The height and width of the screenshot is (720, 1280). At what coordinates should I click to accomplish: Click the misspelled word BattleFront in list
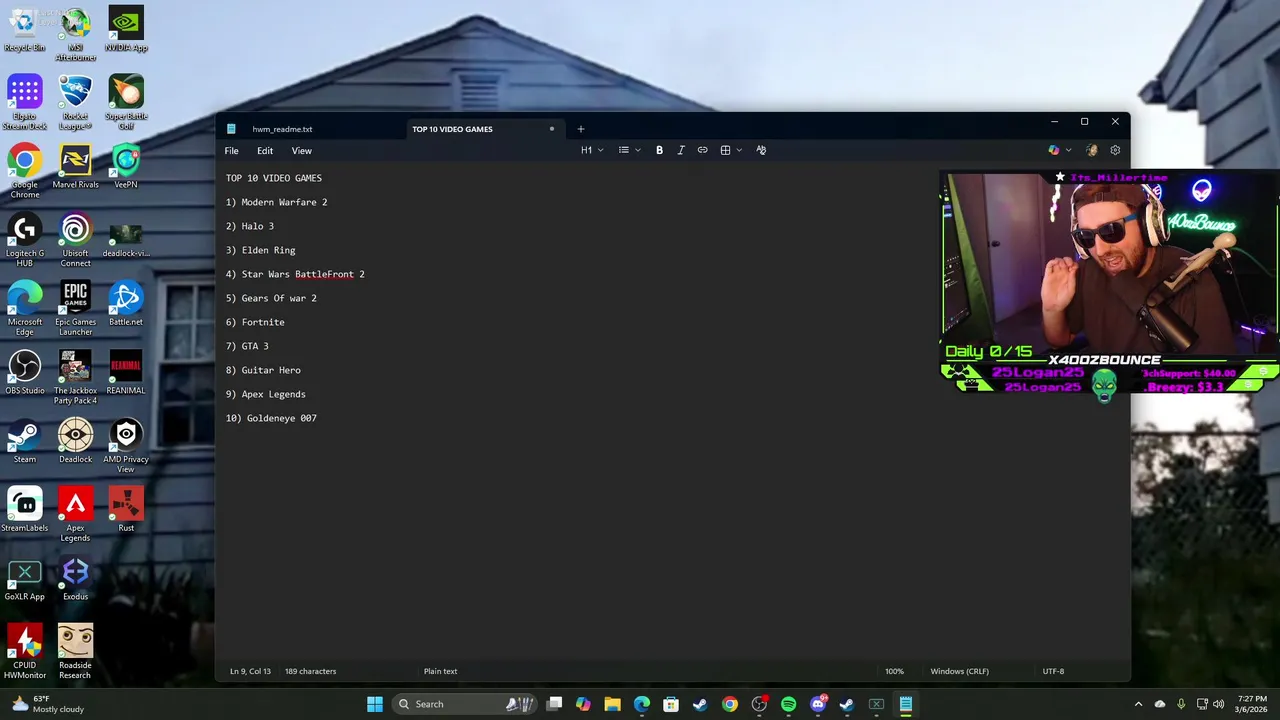324,274
